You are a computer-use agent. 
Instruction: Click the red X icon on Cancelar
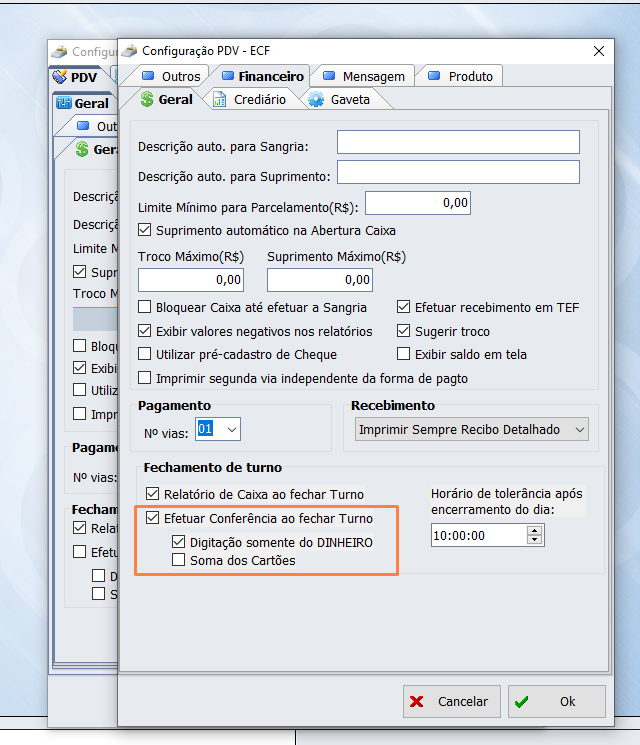click(x=417, y=701)
